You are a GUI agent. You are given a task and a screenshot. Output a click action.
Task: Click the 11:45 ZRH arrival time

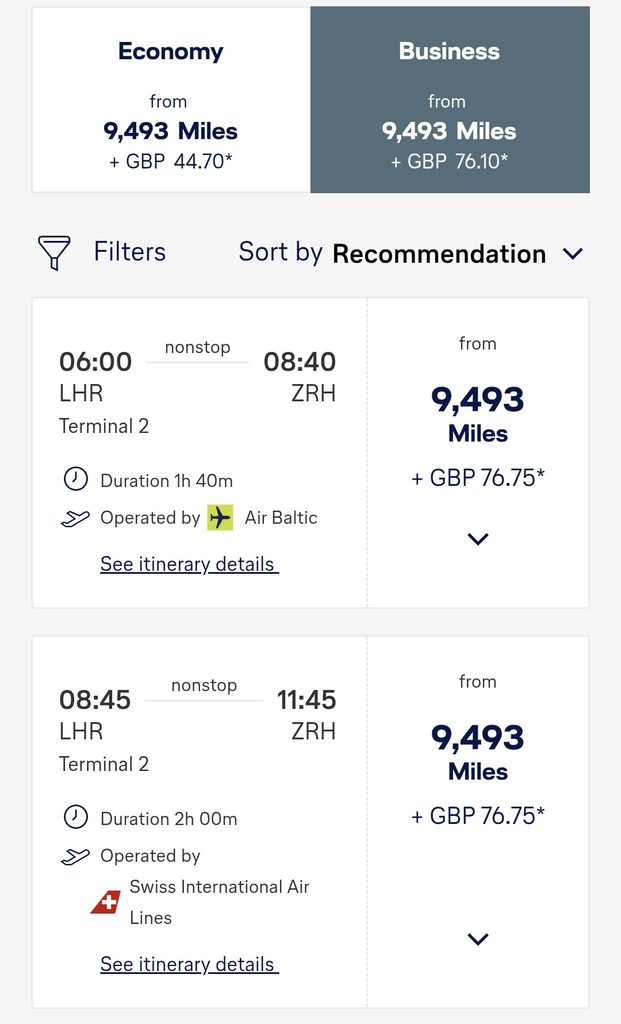306,699
